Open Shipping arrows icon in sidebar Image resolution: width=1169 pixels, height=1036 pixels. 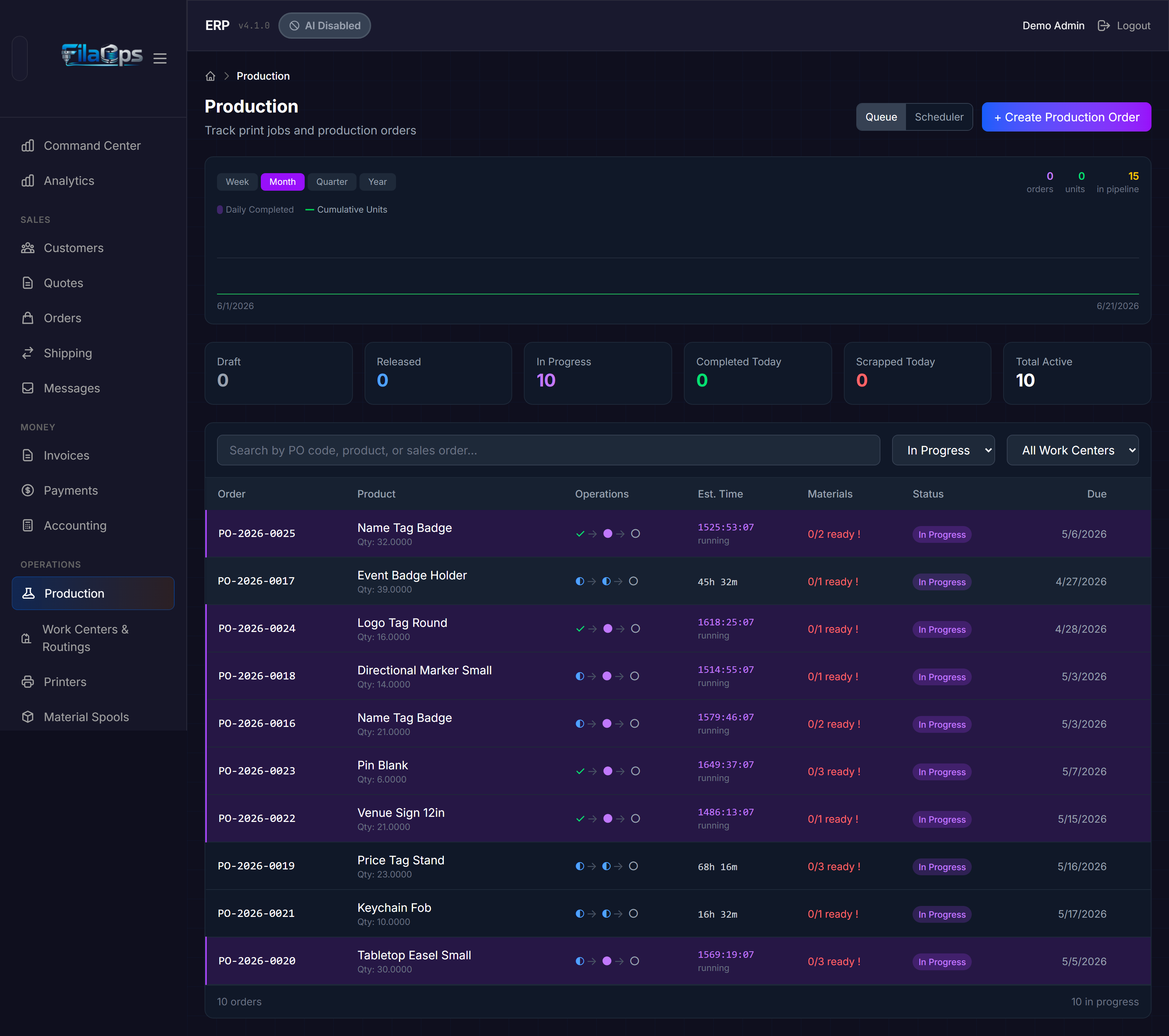click(27, 353)
